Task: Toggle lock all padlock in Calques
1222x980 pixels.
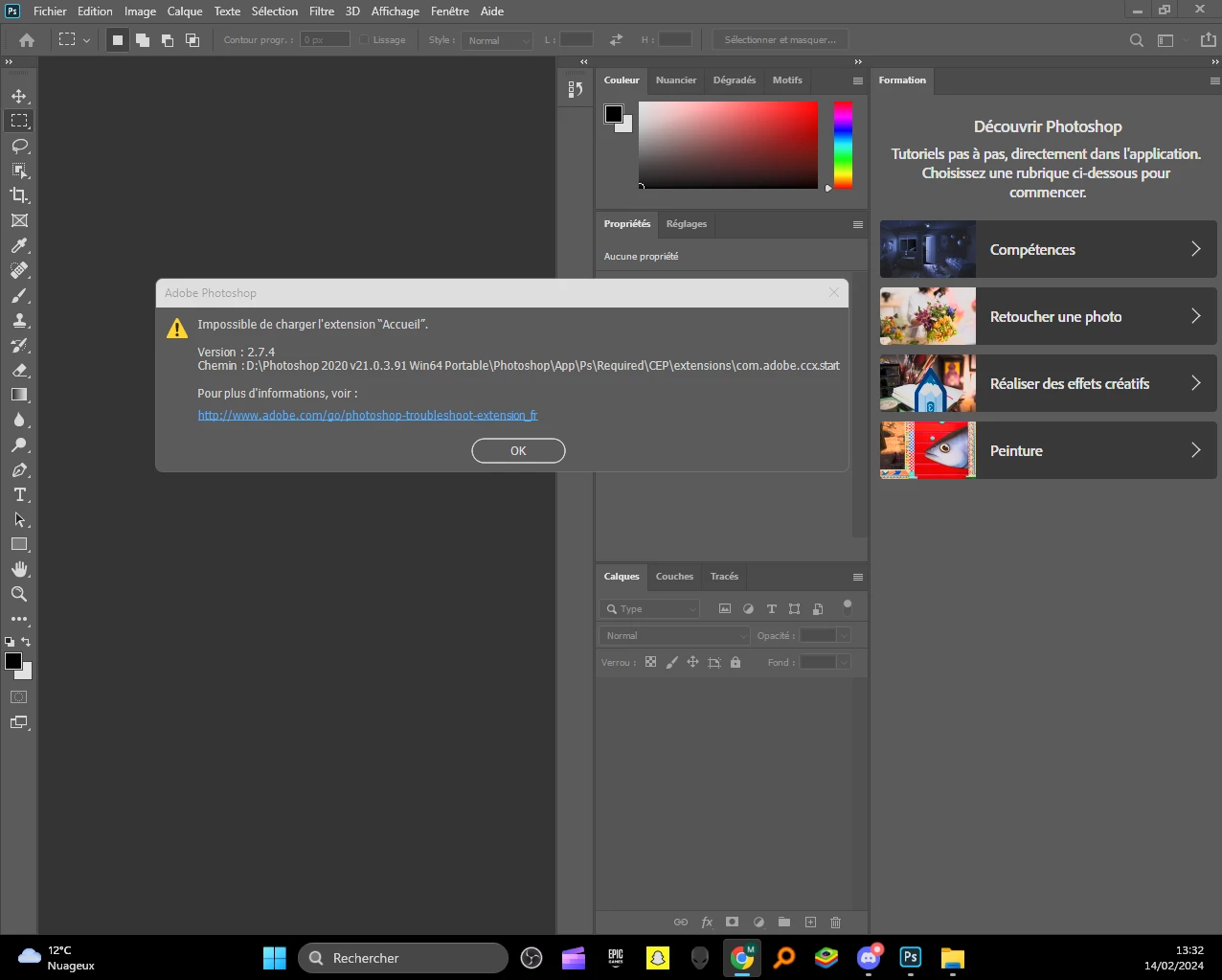Action: (735, 662)
